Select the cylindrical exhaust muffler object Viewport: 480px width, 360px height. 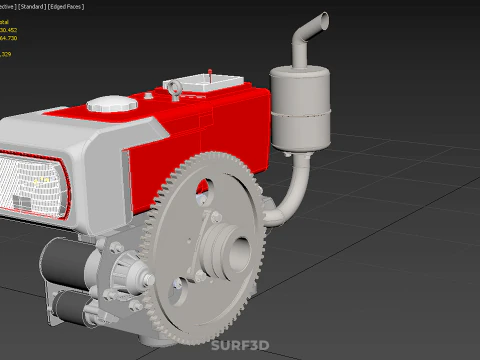click(300, 108)
